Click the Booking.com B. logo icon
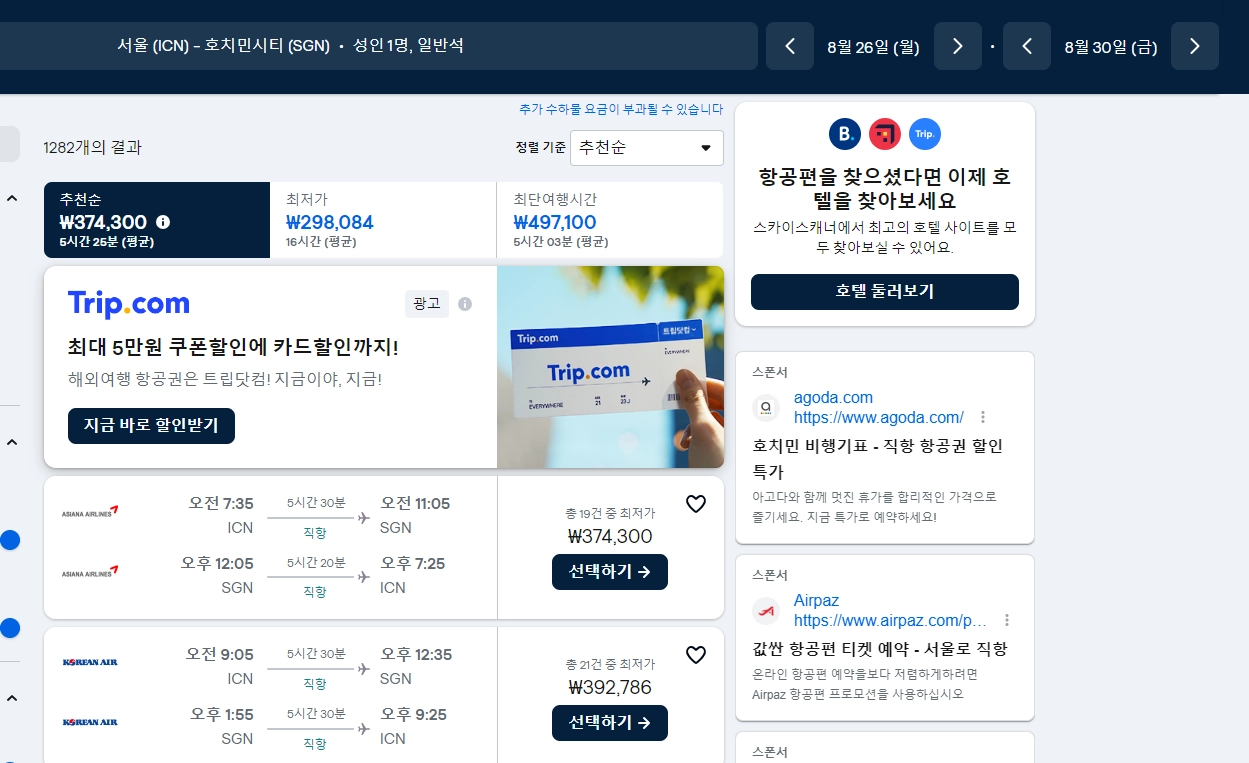 point(845,134)
